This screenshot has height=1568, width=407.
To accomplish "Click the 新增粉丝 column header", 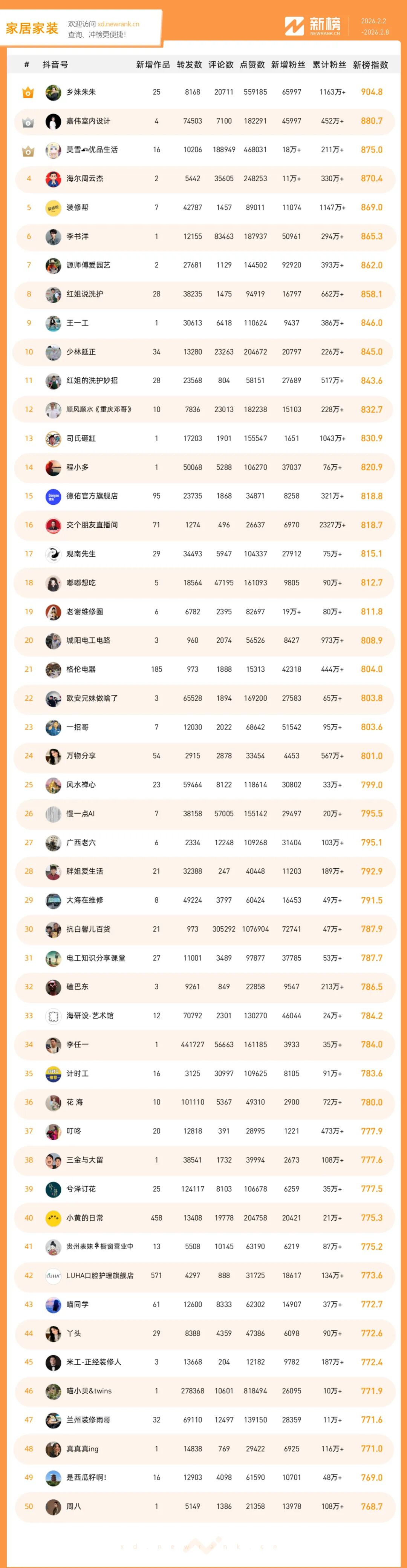I will tap(288, 65).
